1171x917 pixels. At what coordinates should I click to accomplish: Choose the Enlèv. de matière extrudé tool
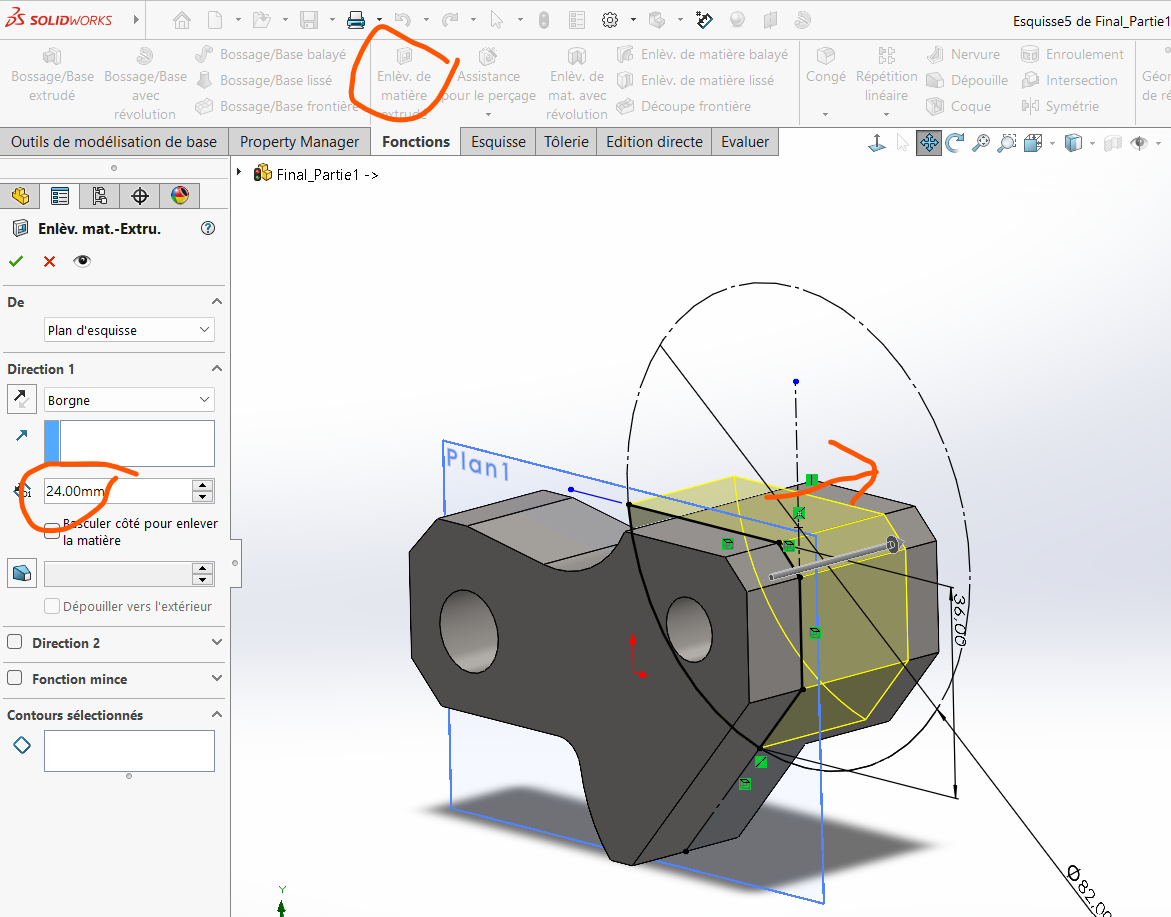404,84
